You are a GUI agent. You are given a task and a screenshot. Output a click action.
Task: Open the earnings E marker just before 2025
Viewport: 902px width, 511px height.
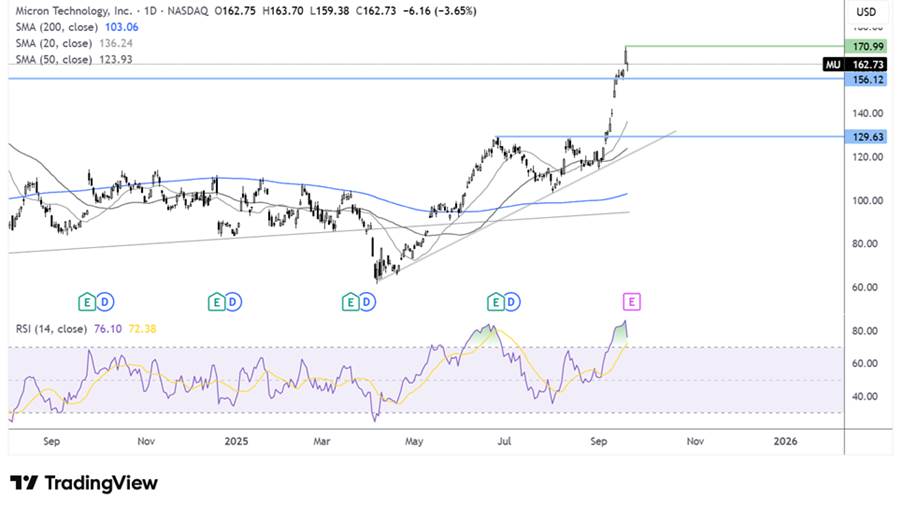pos(216,302)
